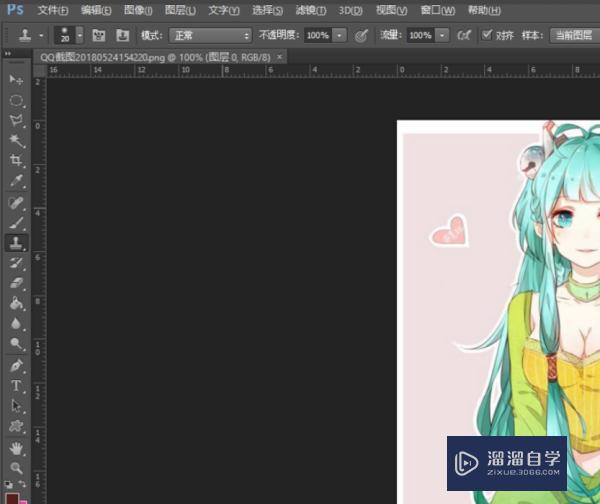Select the Healing Brush tool
Screen dimensions: 600x504
click(x=16, y=202)
